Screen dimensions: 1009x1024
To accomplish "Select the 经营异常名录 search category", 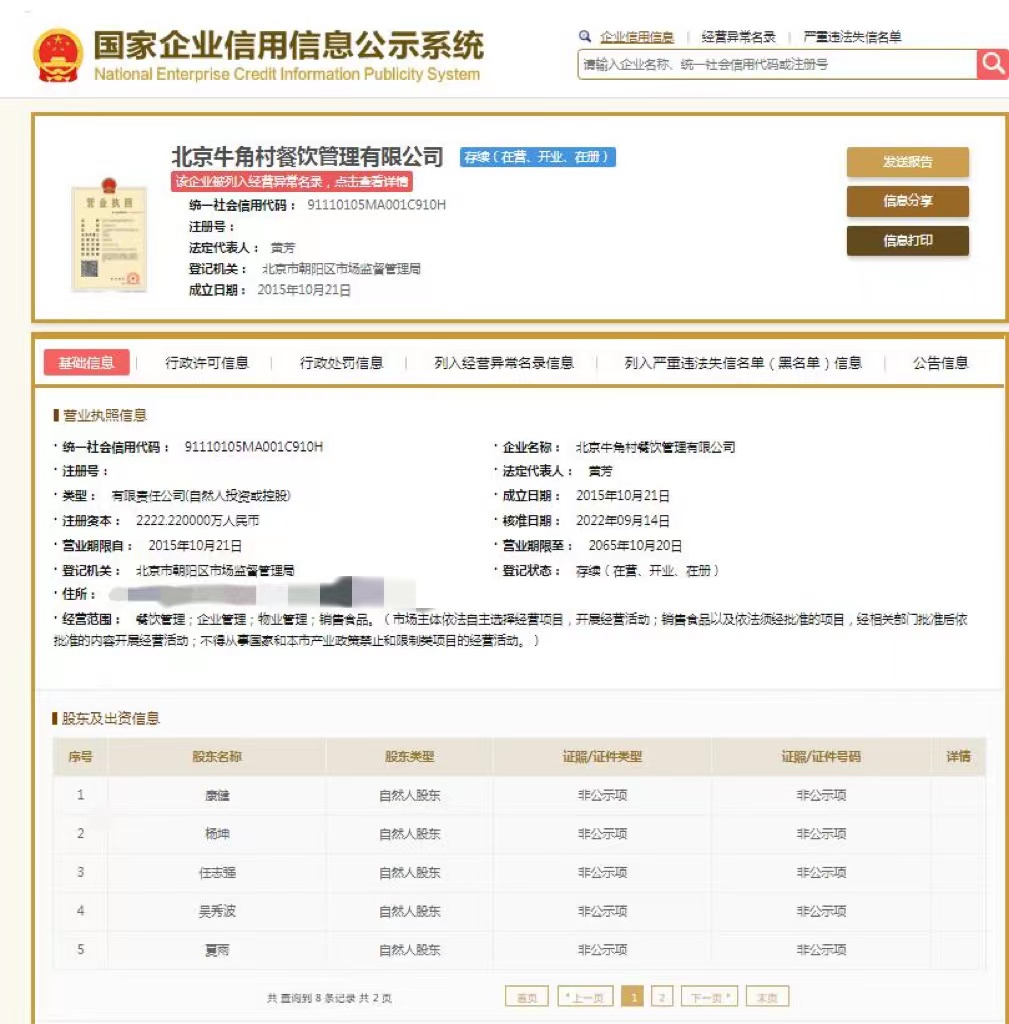I will coord(739,37).
